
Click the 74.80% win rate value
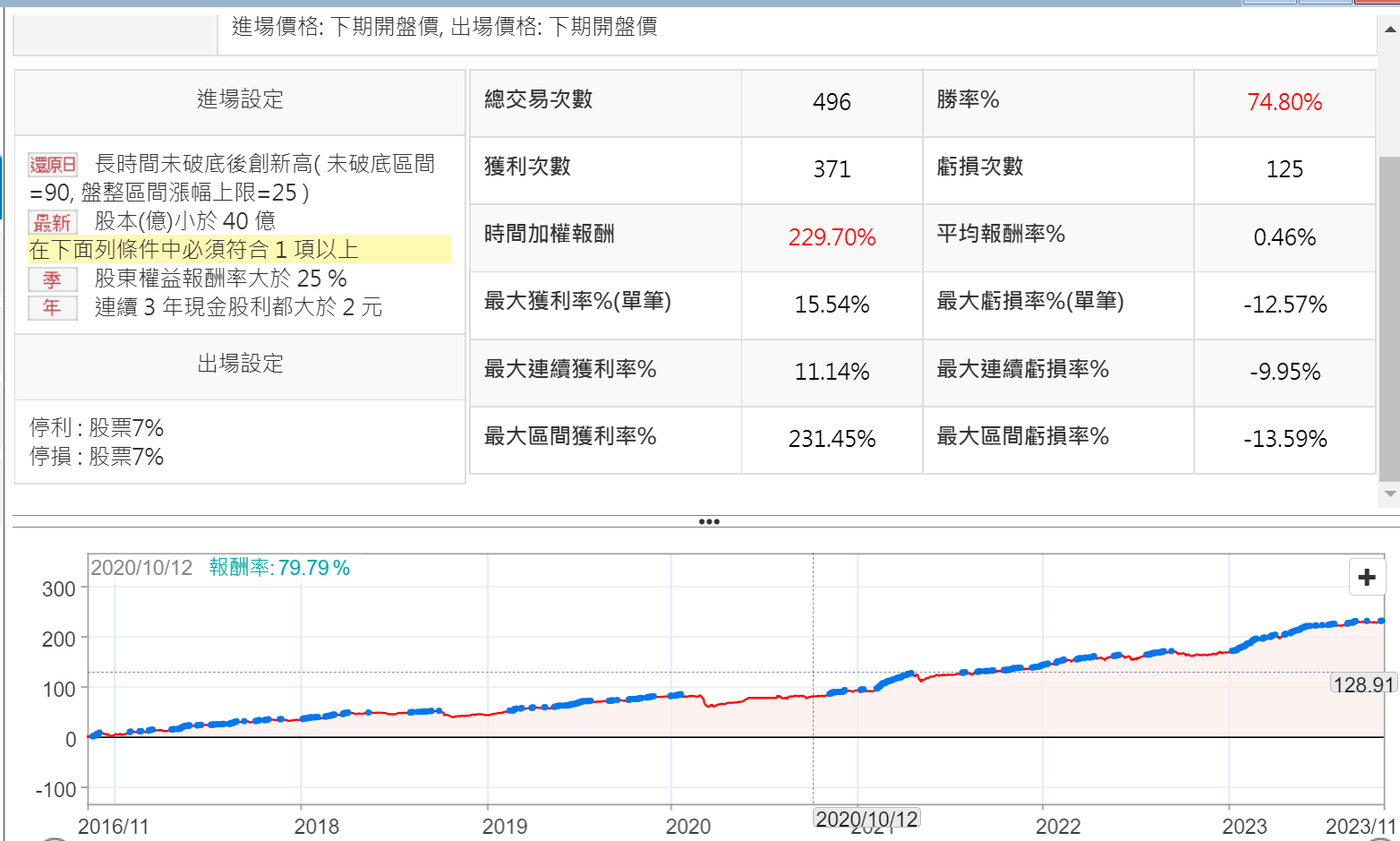pyautogui.click(x=1284, y=102)
